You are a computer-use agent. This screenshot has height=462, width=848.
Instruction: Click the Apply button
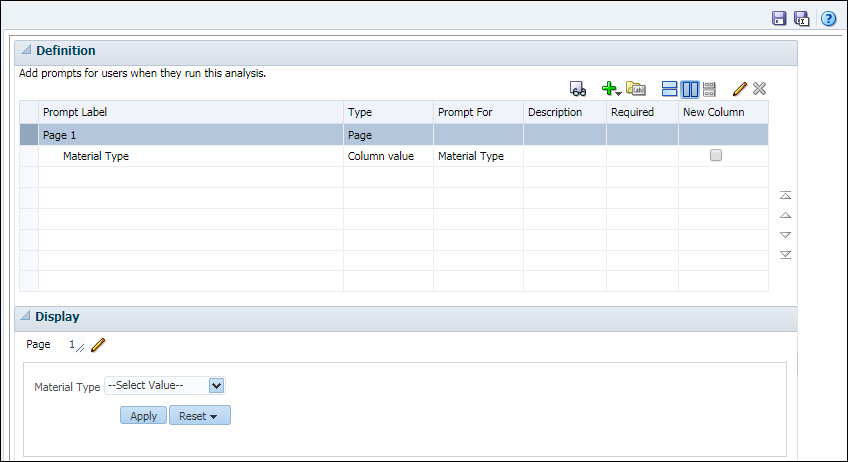click(143, 415)
